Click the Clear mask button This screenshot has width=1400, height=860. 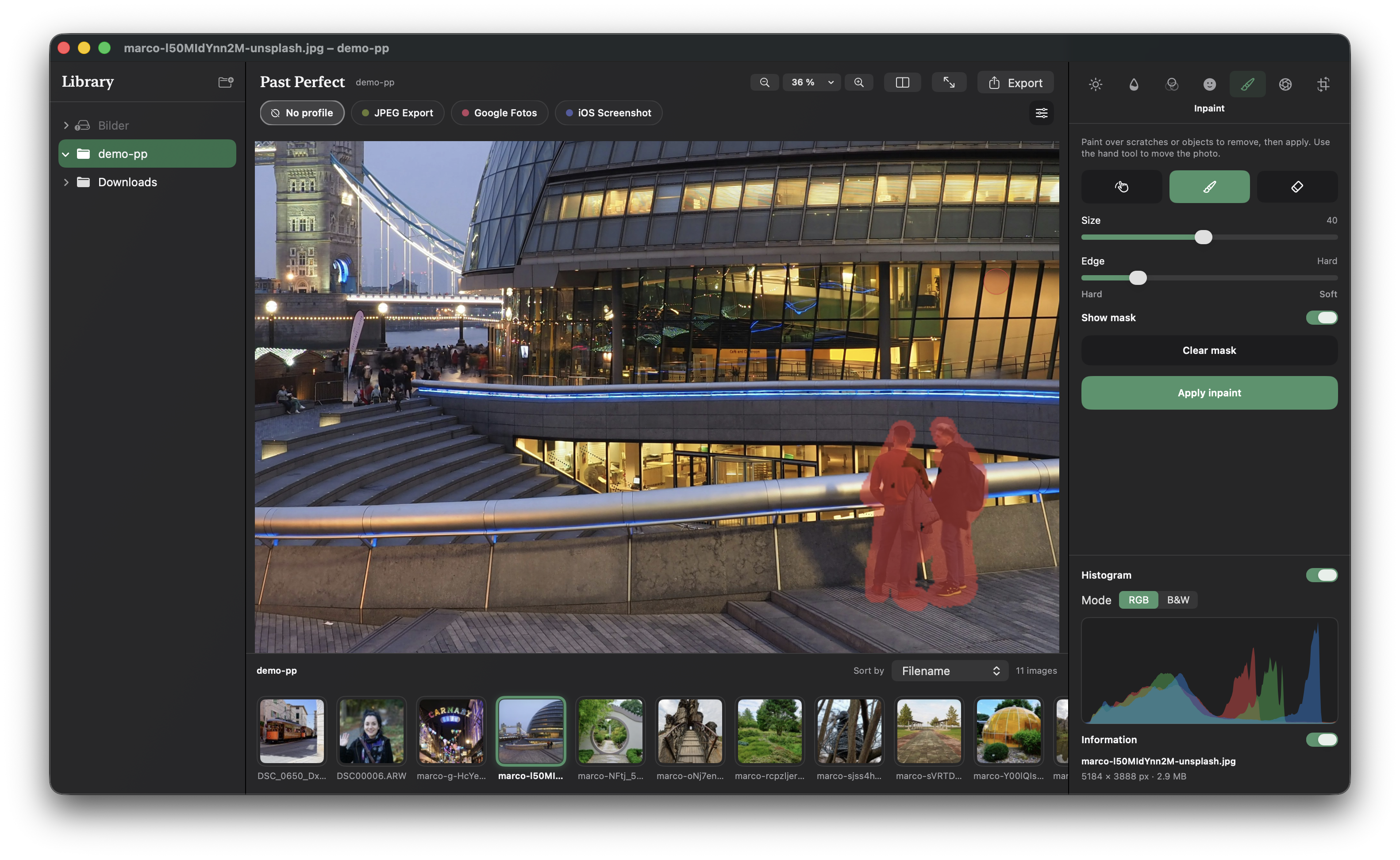click(1209, 350)
